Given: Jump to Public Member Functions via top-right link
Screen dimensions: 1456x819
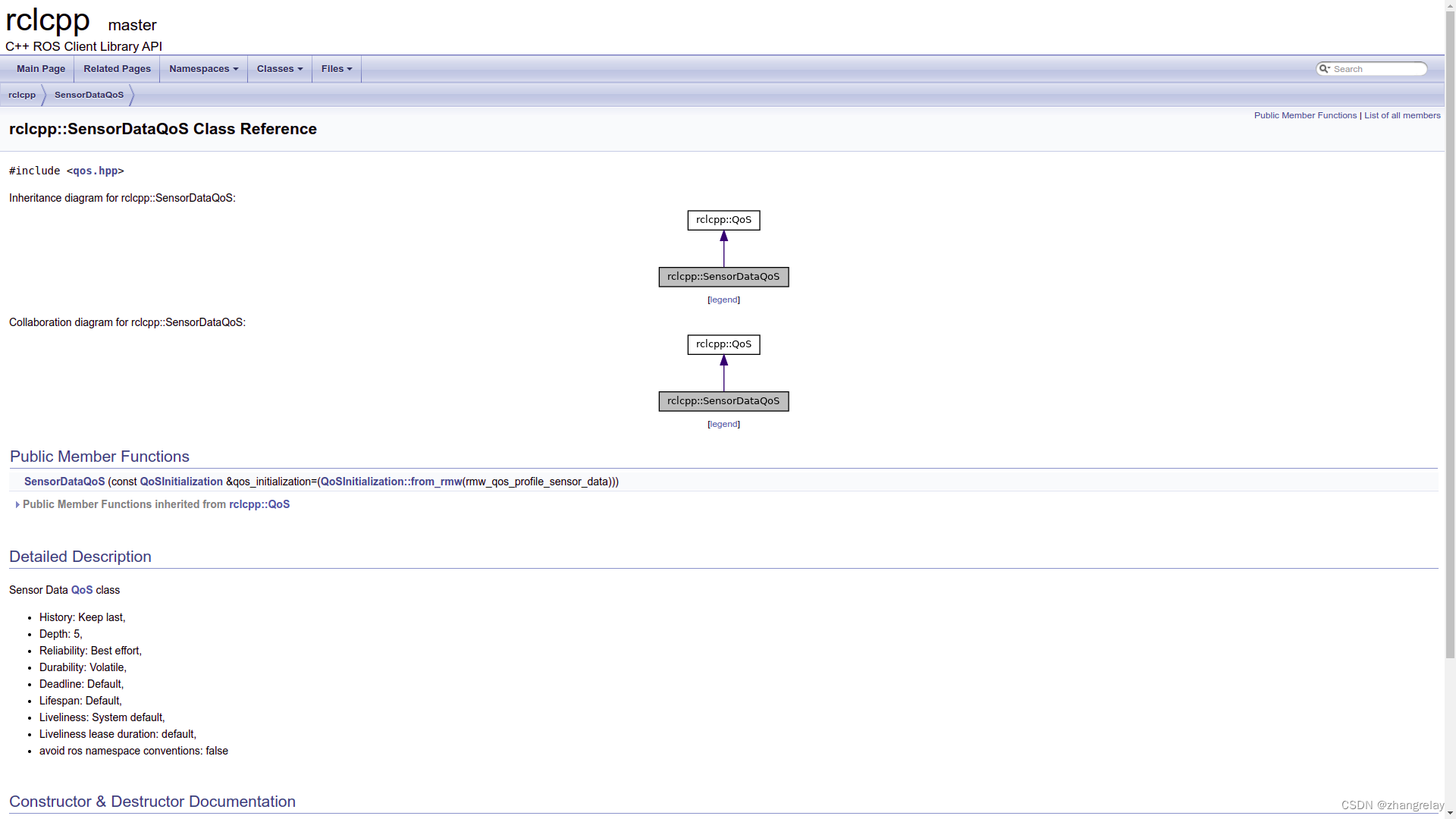Looking at the screenshot, I should pyautogui.click(x=1305, y=115).
